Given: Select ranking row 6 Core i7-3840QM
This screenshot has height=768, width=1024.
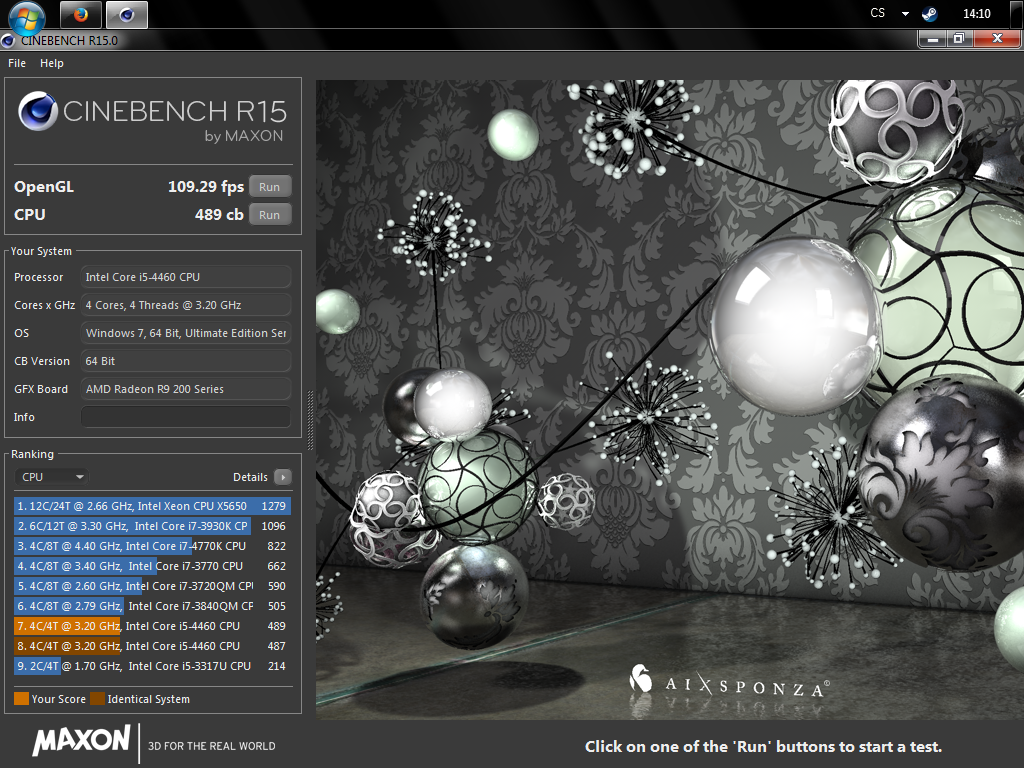Looking at the screenshot, I should coord(152,606).
